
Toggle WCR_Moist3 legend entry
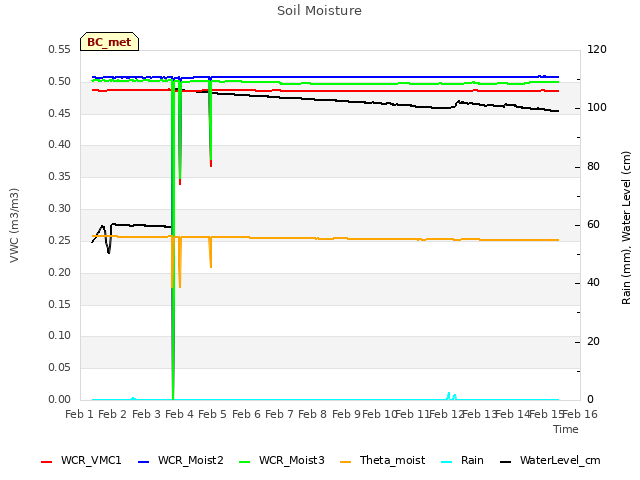(282, 460)
